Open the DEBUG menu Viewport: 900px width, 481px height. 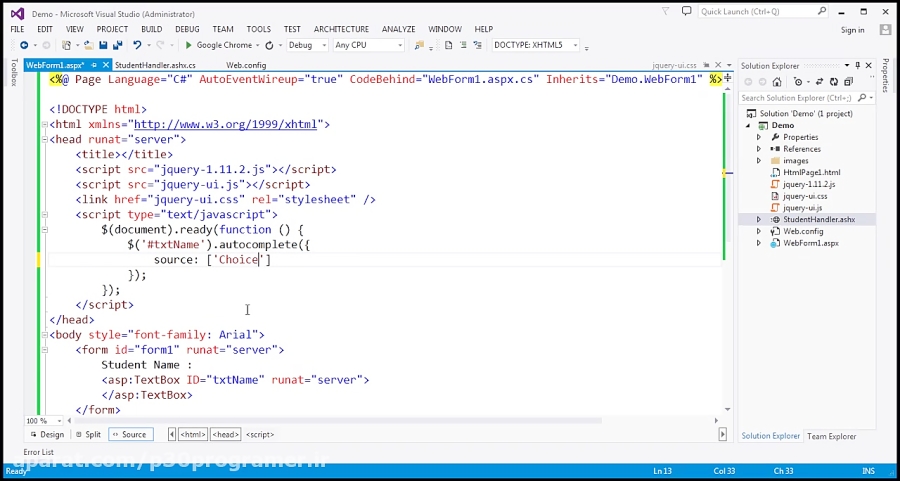tap(187, 29)
